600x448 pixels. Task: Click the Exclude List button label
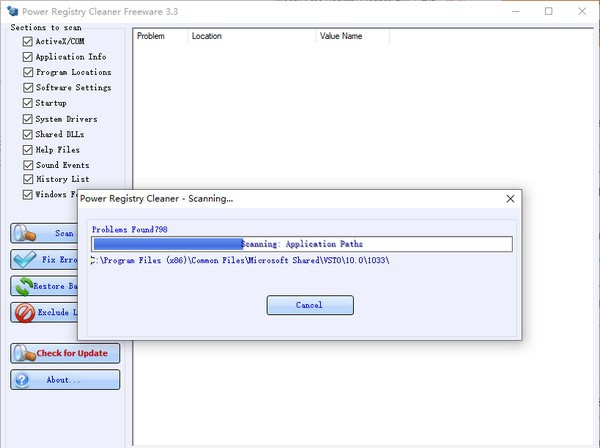57,312
